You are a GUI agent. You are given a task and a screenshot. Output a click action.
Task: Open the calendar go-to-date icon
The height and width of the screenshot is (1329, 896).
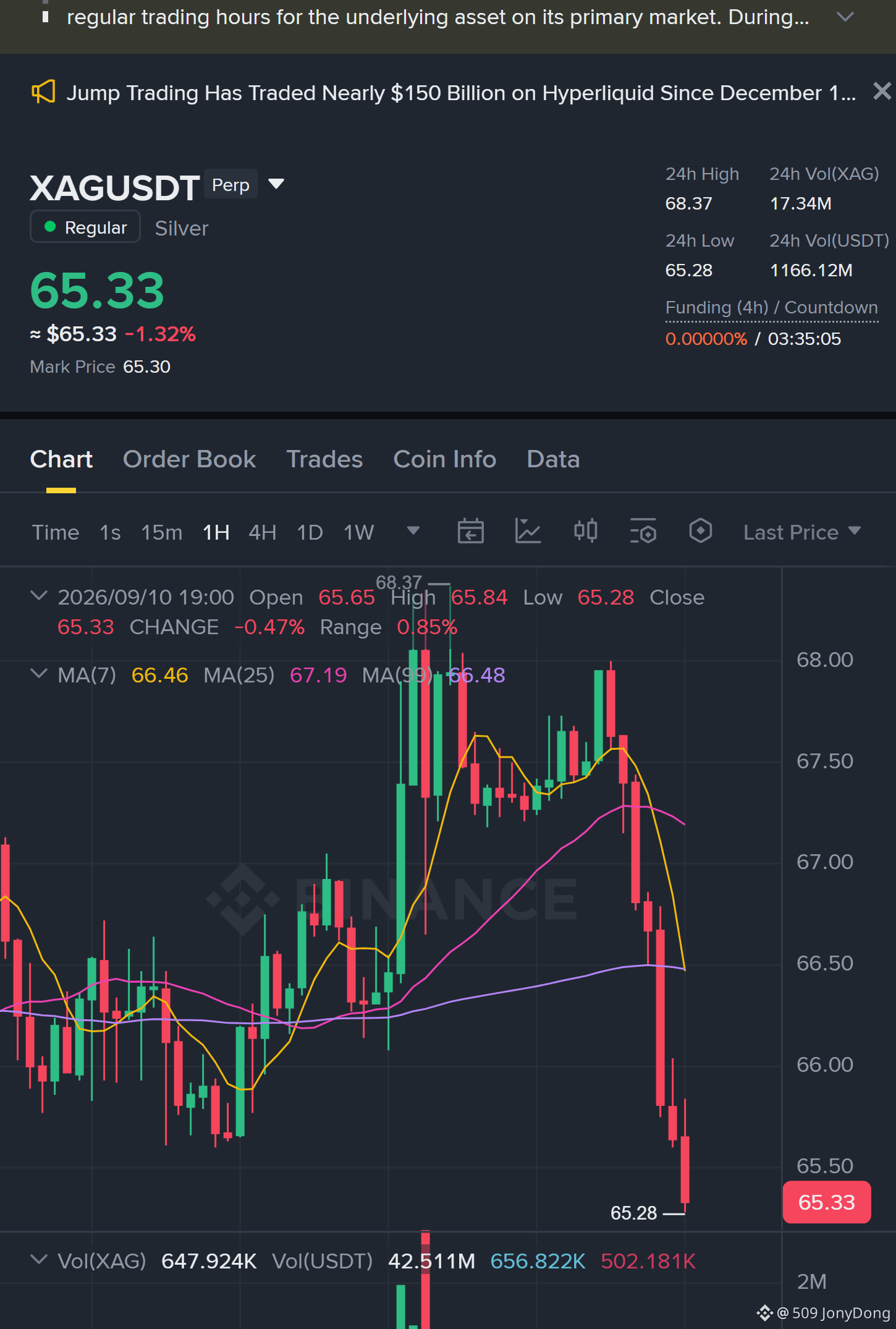(x=470, y=531)
